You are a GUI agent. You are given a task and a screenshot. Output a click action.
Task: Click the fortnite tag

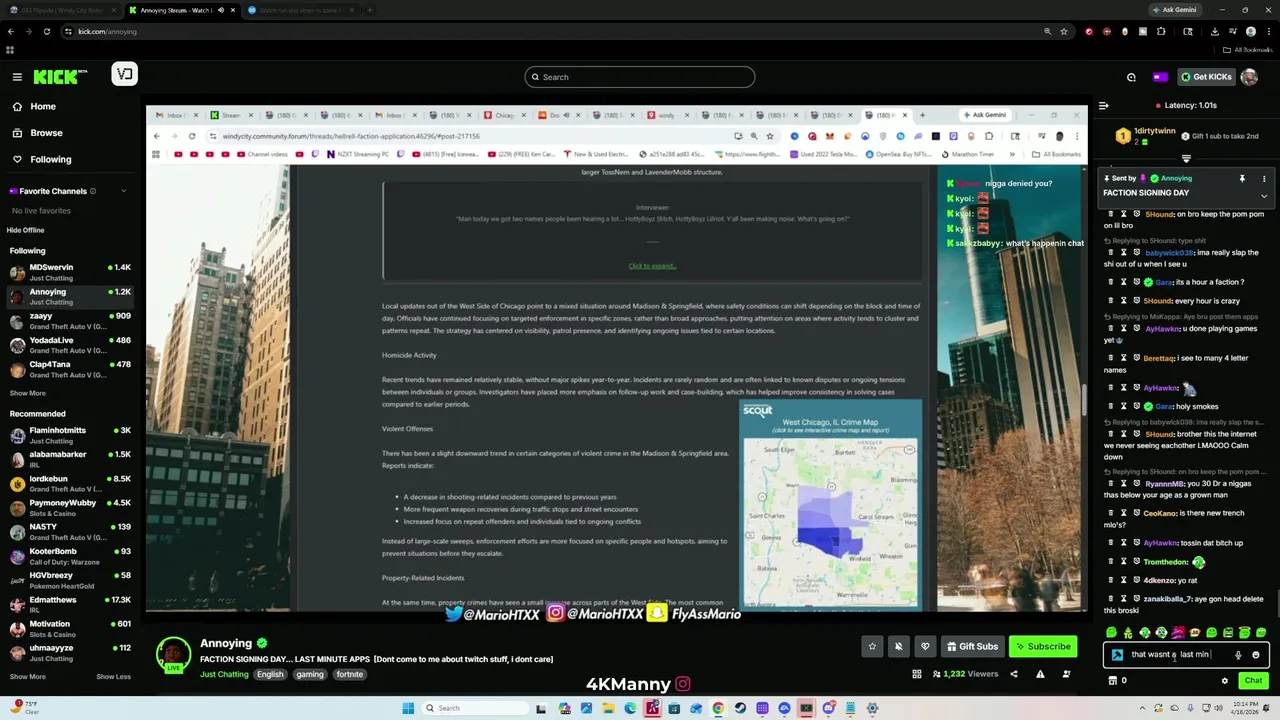click(350, 674)
